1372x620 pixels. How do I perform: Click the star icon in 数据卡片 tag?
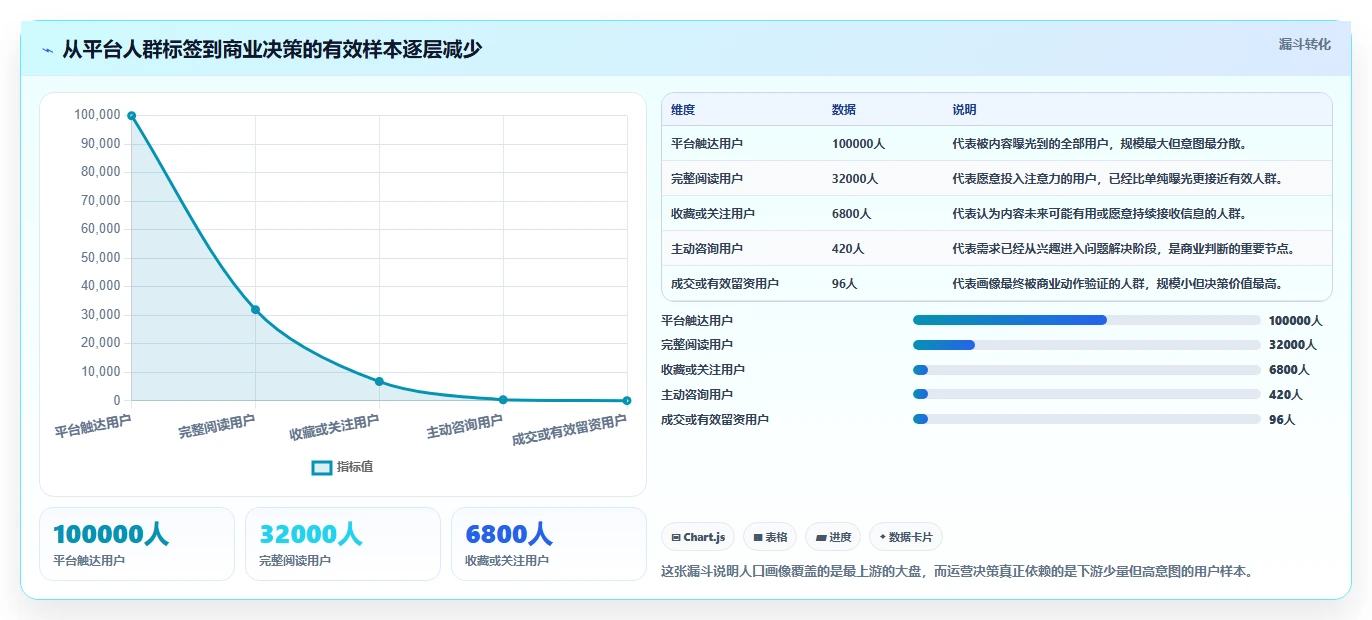(882, 537)
